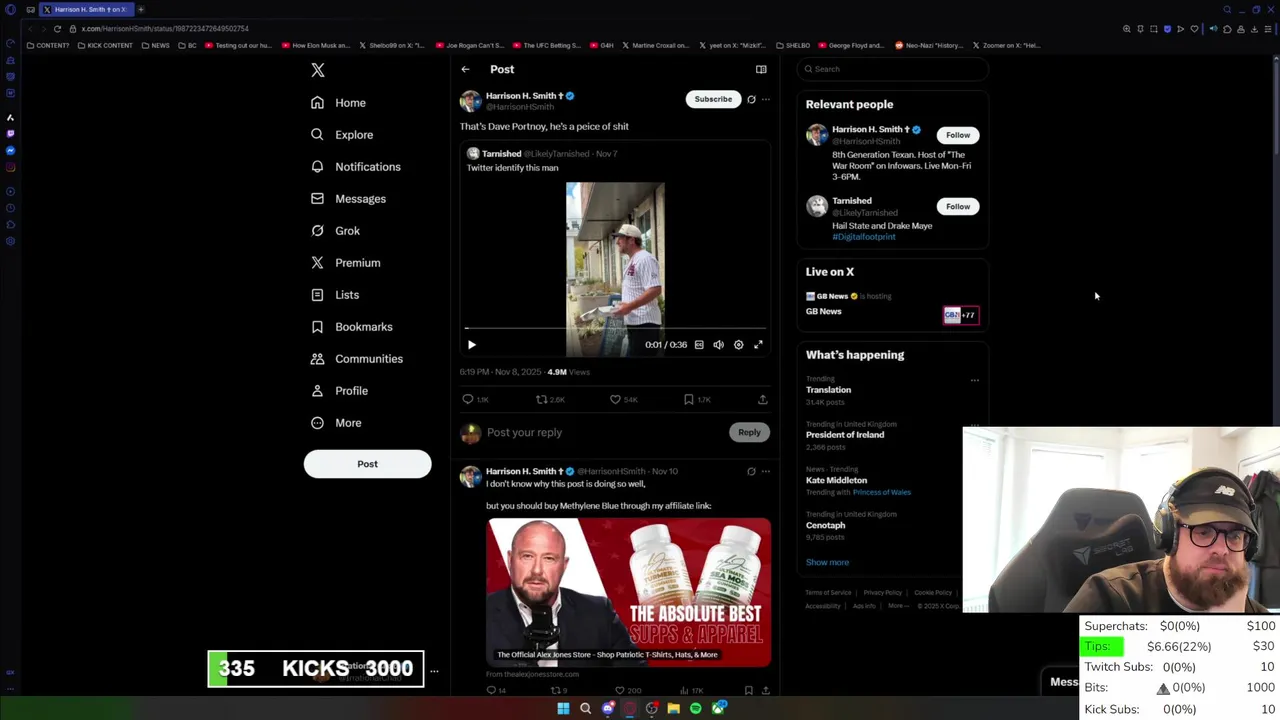Open new browser tab with plus

(141, 10)
